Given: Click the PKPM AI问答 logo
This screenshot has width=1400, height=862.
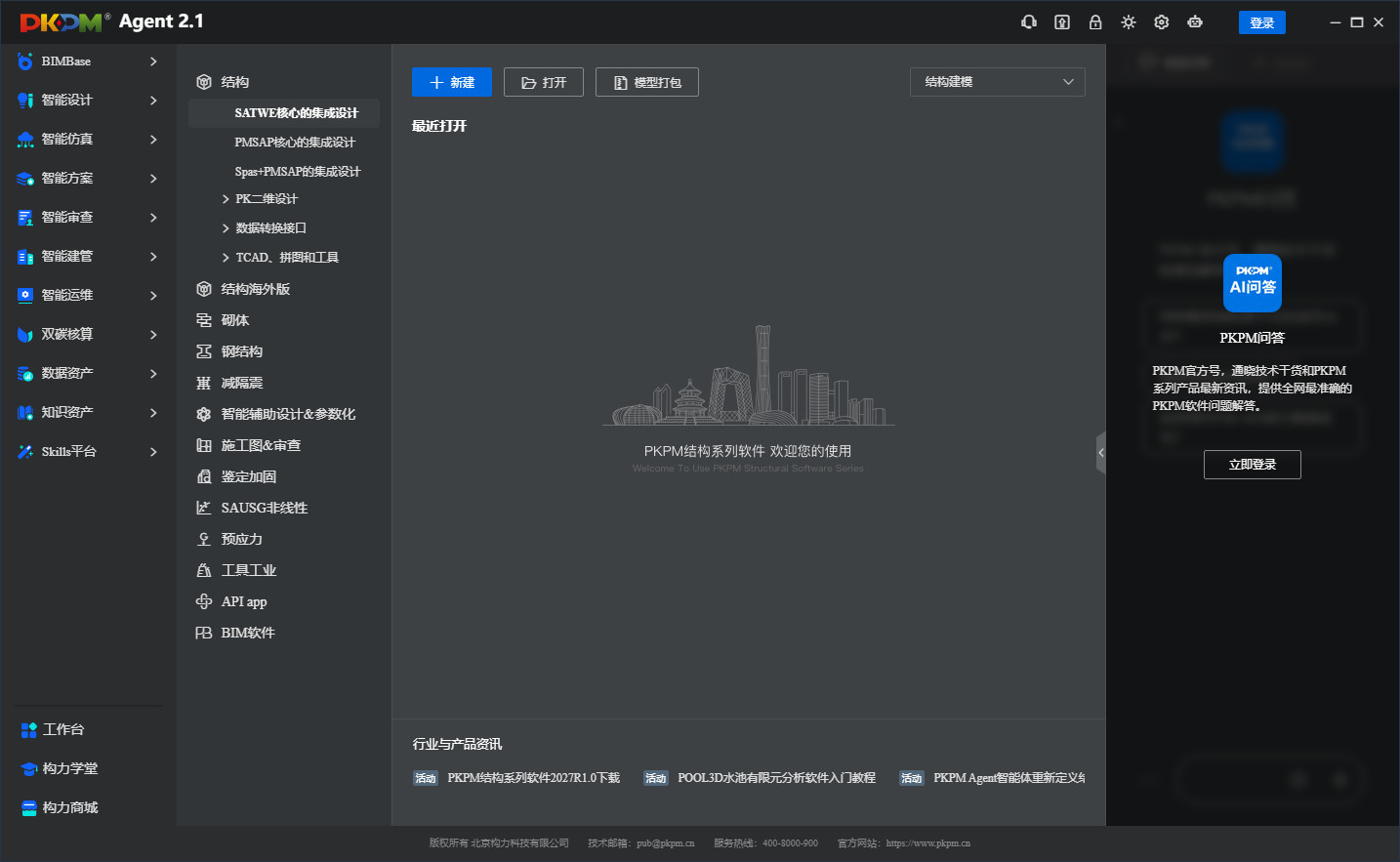Looking at the screenshot, I should click(1253, 283).
